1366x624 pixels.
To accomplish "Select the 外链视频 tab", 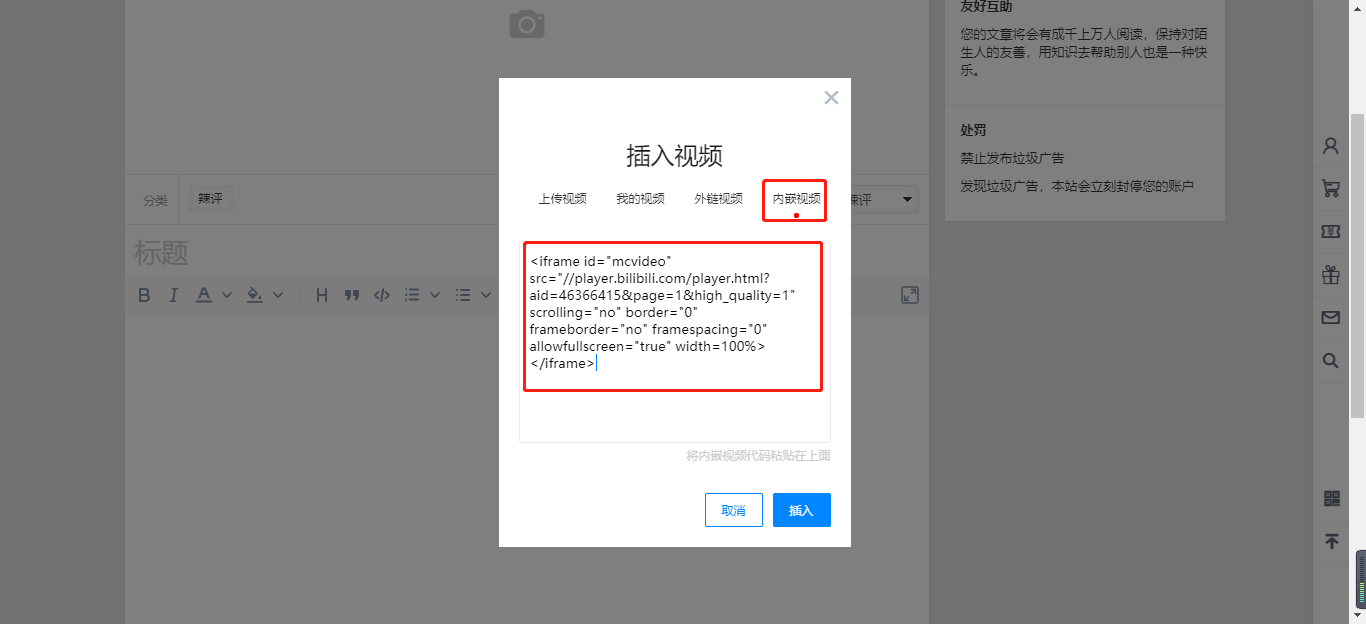I will click(x=718, y=199).
